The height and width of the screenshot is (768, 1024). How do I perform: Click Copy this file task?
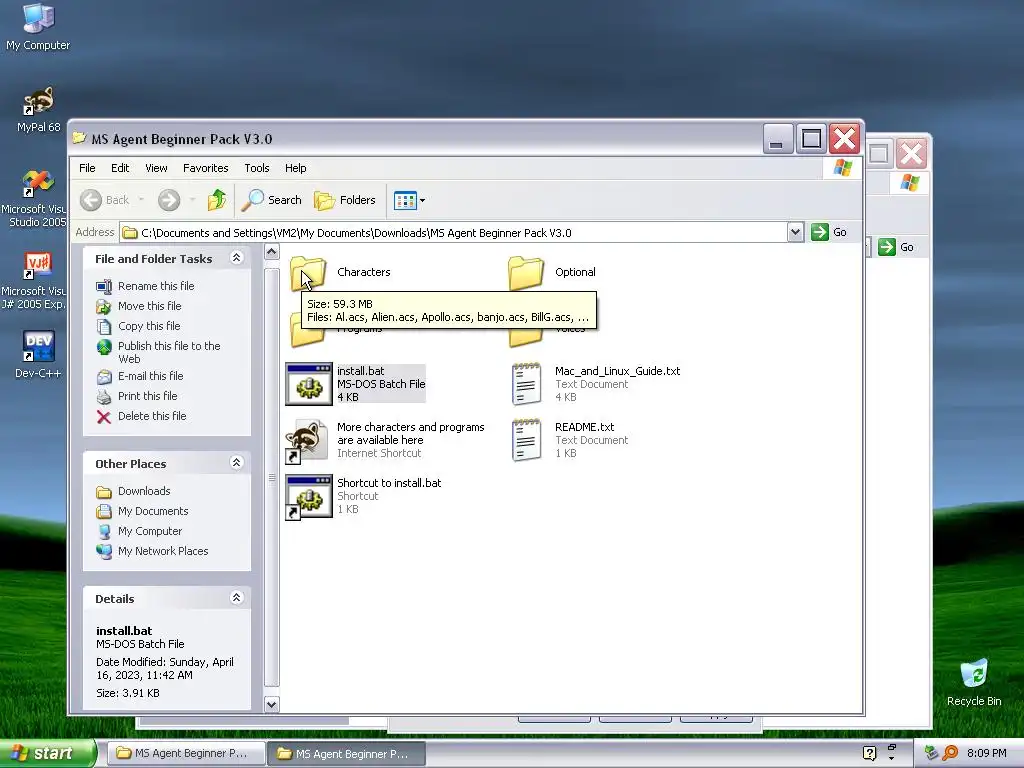tap(149, 326)
